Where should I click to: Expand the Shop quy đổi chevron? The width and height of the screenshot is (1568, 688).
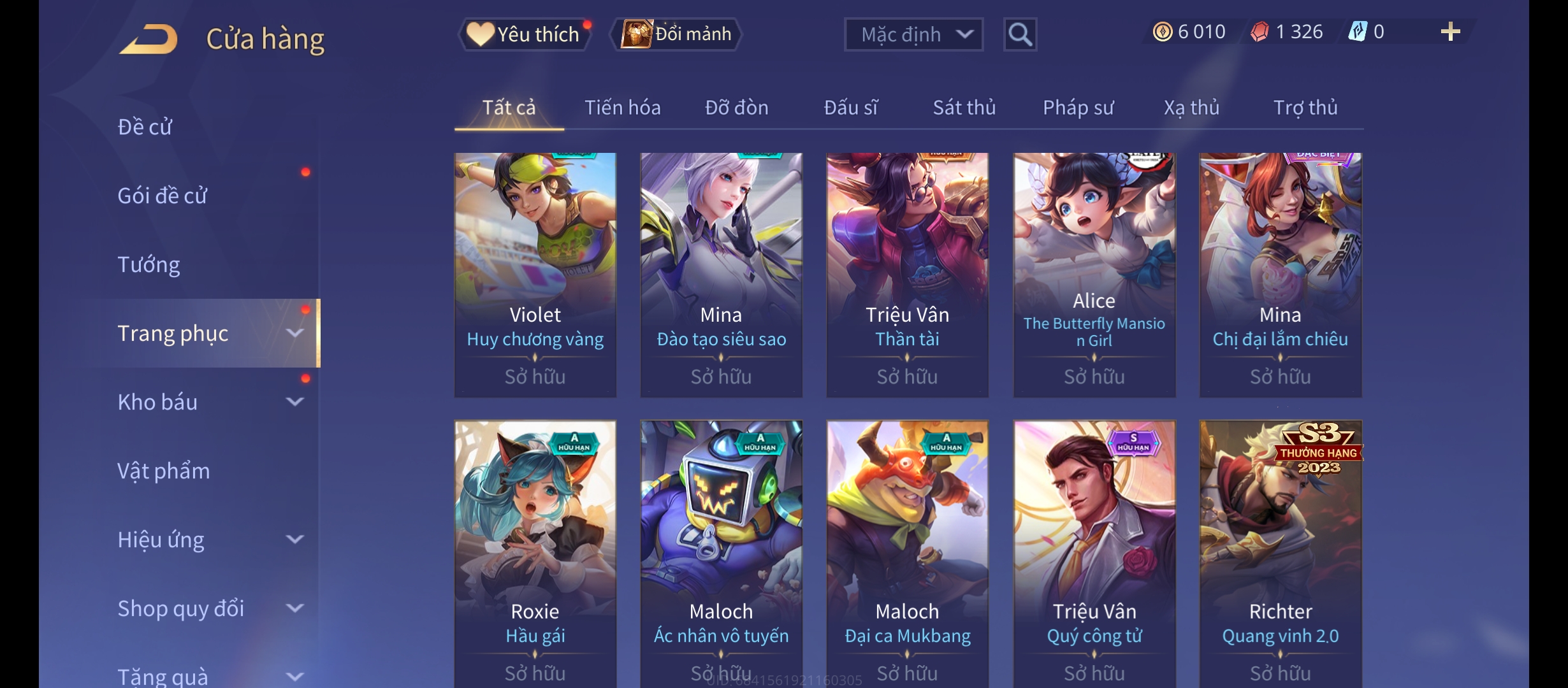click(294, 608)
